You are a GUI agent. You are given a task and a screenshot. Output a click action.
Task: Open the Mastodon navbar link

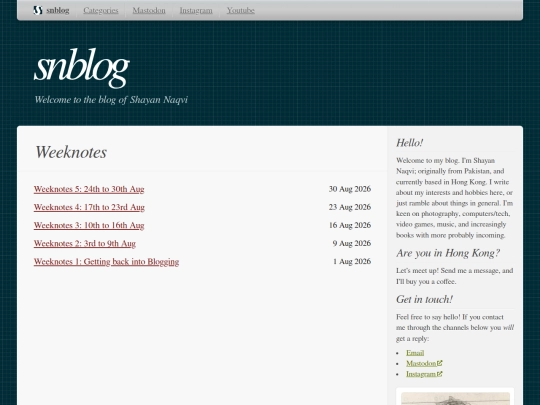click(x=149, y=10)
